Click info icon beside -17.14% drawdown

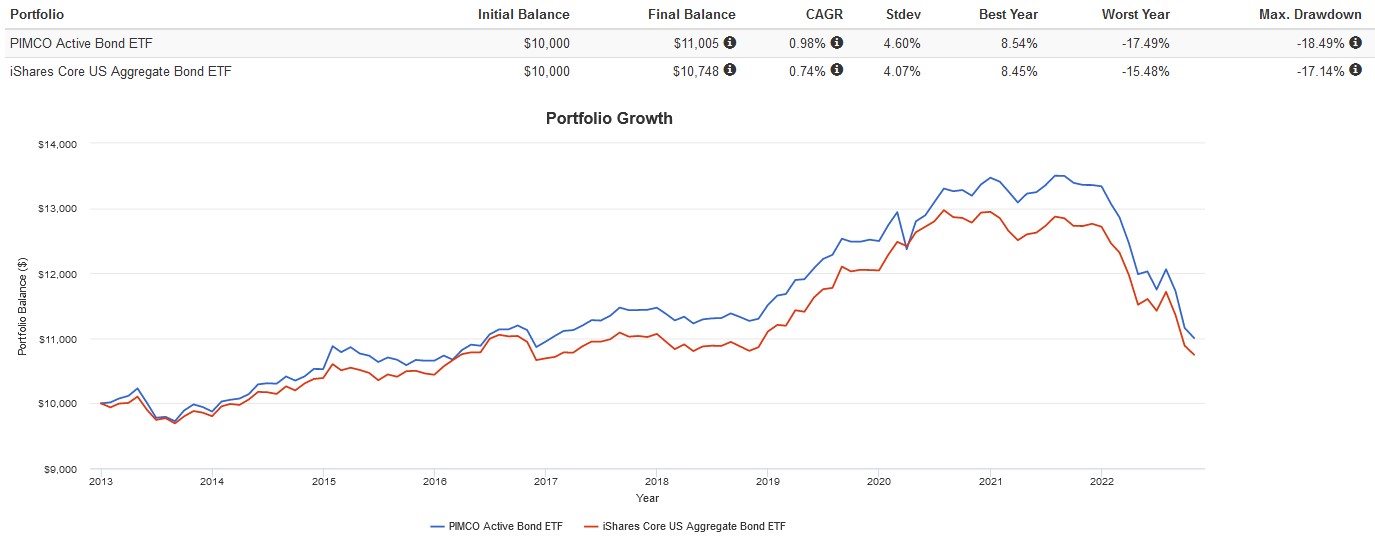click(x=1355, y=70)
